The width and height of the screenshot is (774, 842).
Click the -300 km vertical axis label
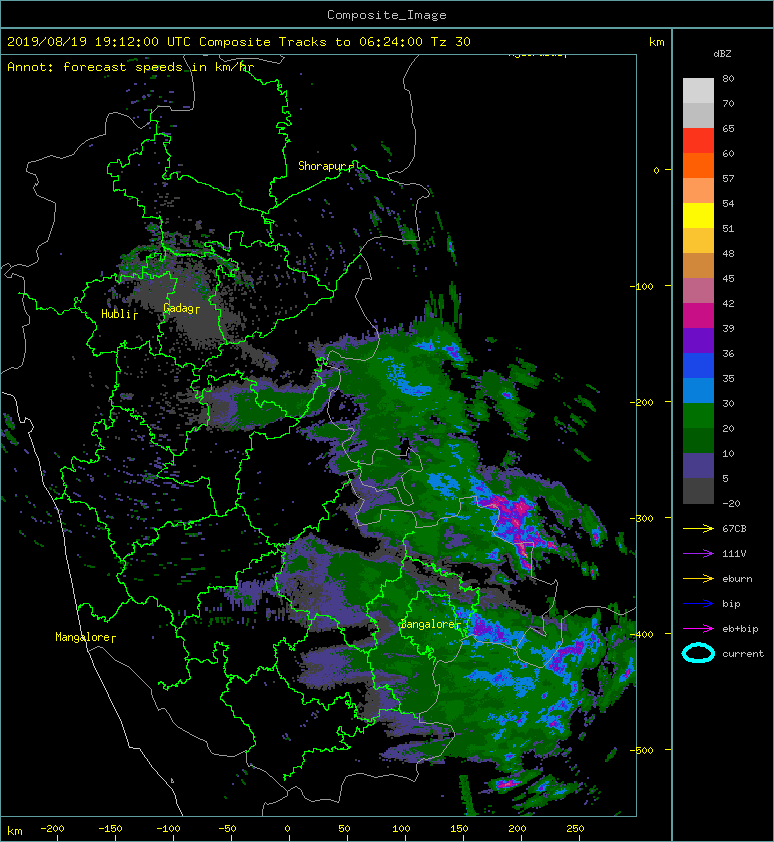click(641, 519)
